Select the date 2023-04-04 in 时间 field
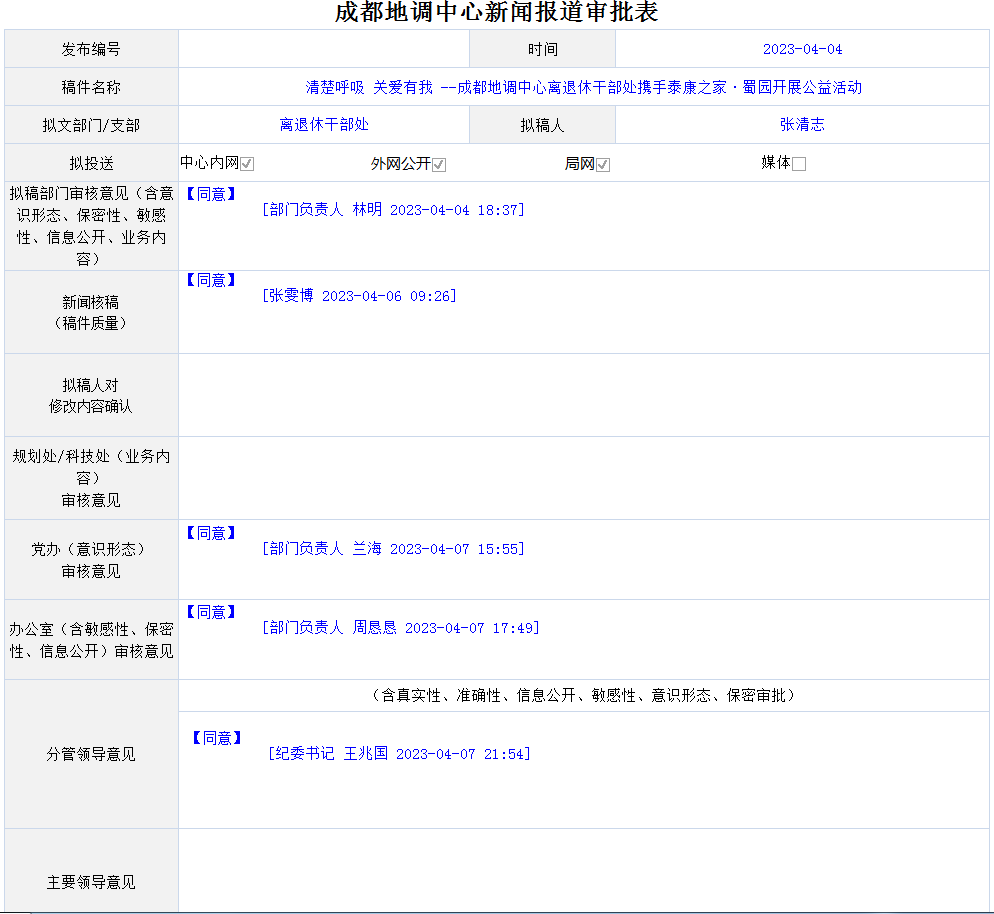The height and width of the screenshot is (914, 994). pyautogui.click(x=802, y=49)
